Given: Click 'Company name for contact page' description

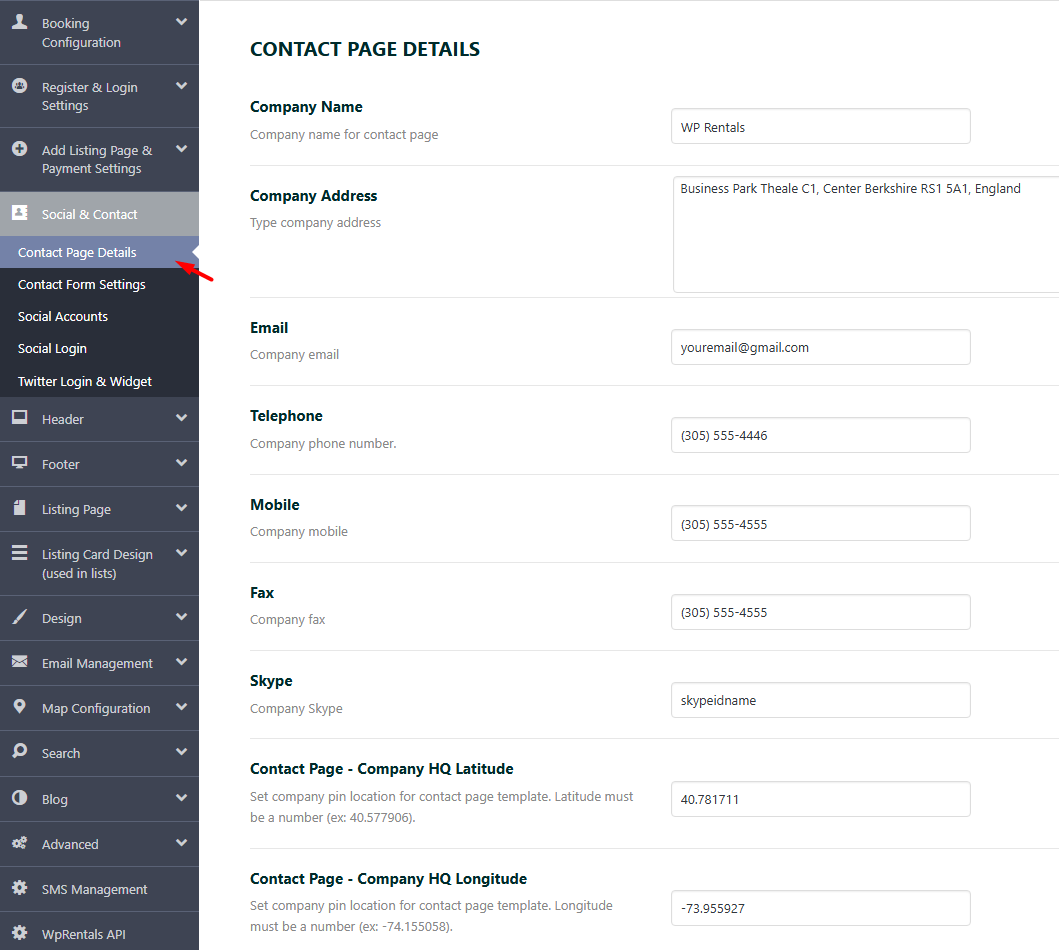Looking at the screenshot, I should pyautogui.click(x=344, y=134).
